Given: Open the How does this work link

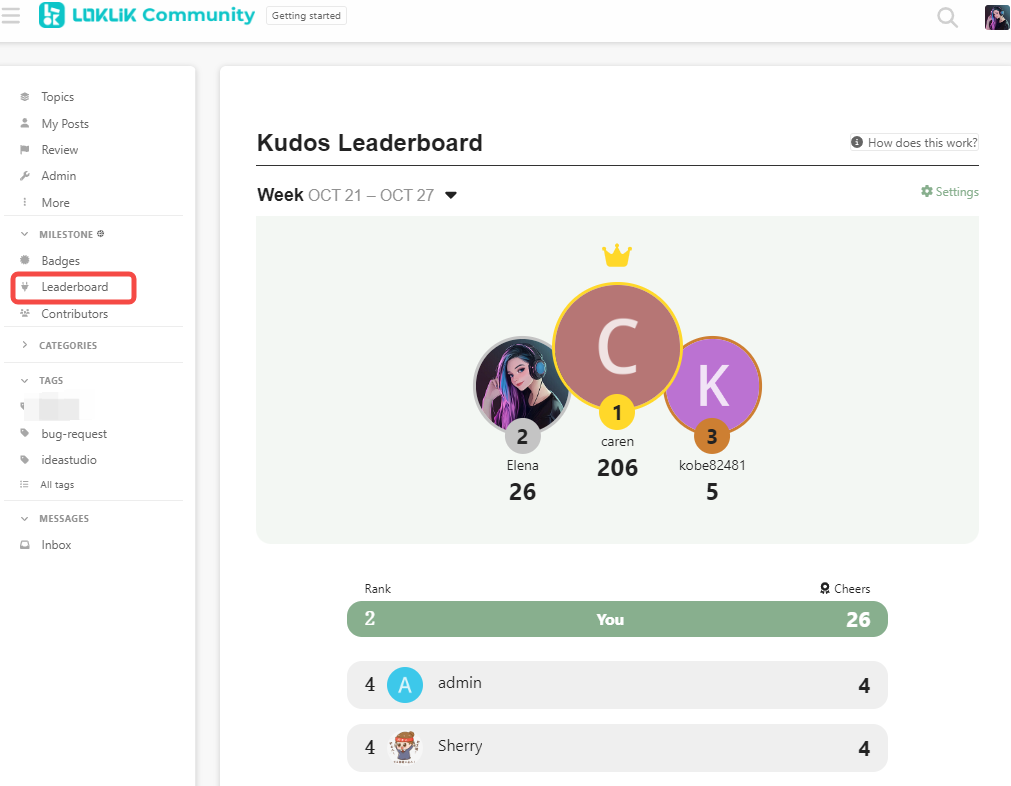Looking at the screenshot, I should point(914,142).
